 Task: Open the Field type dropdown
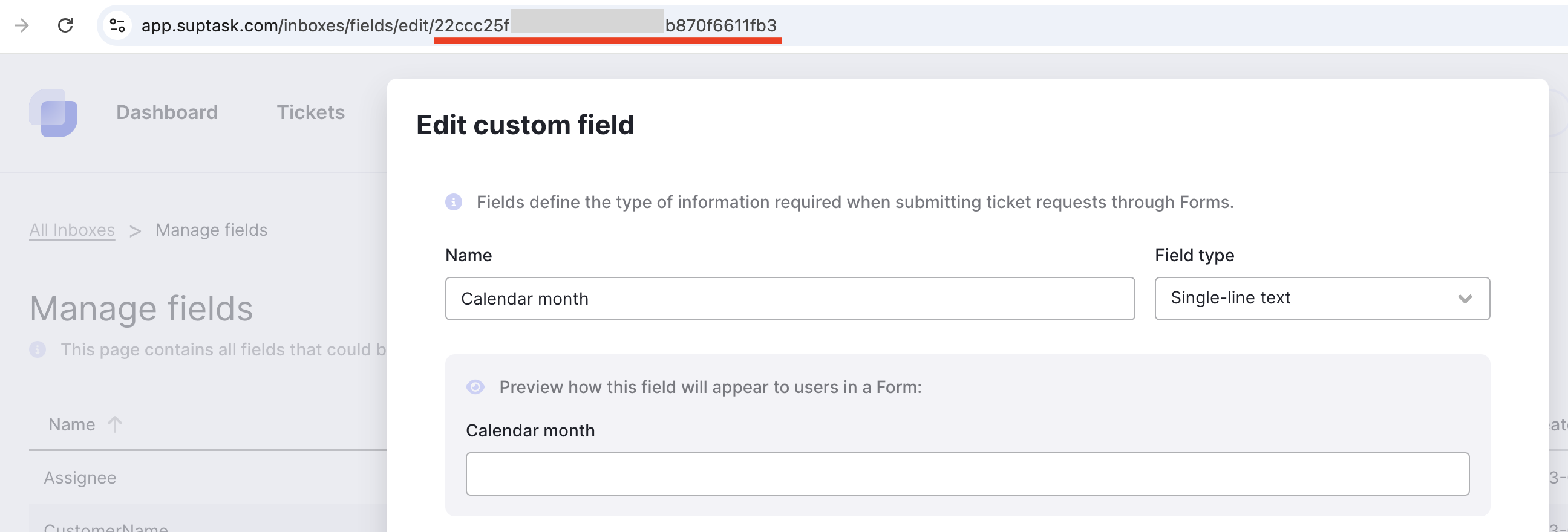tap(1322, 299)
